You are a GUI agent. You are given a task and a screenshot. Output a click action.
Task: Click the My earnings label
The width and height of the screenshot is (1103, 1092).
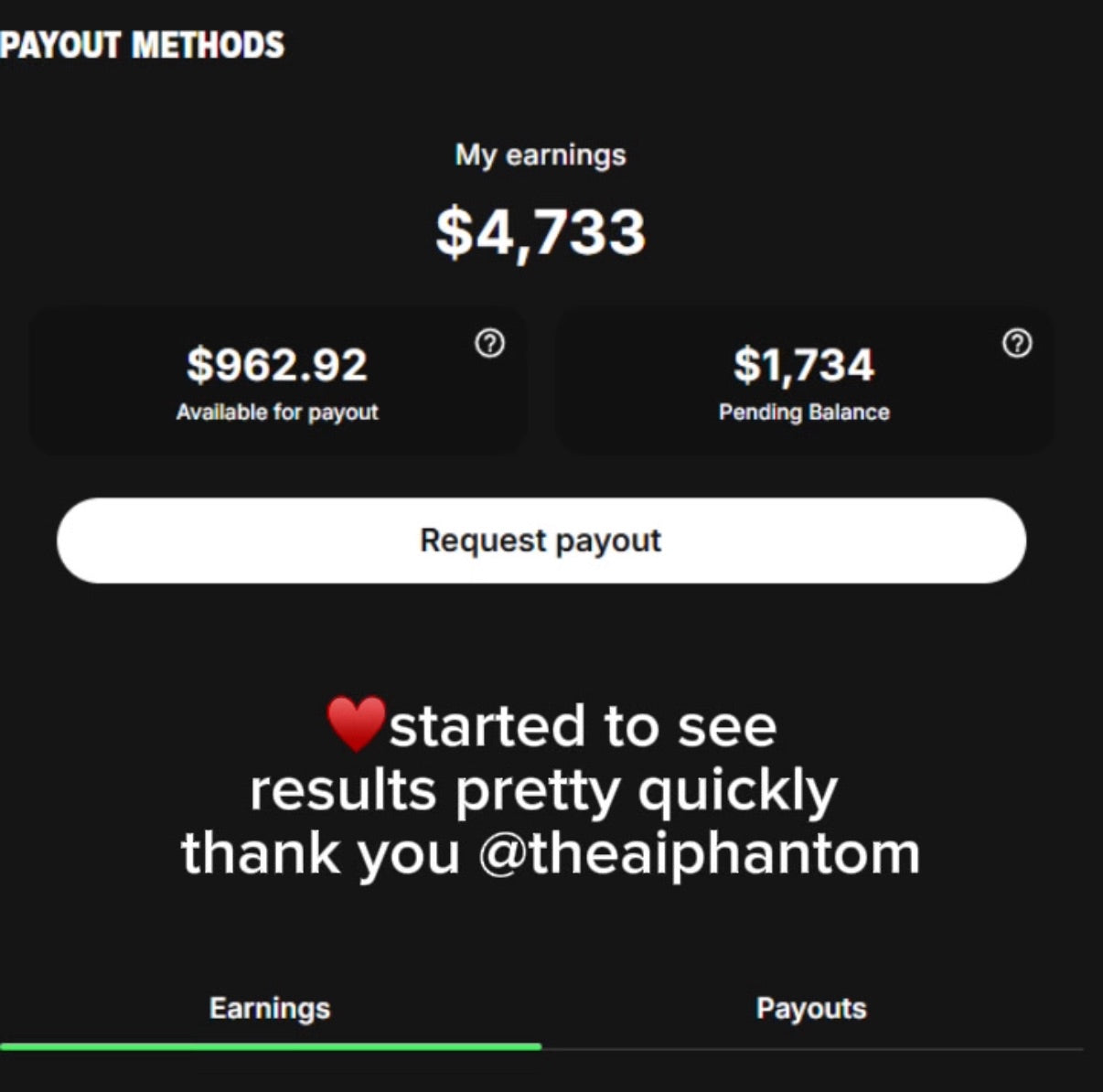tap(541, 155)
